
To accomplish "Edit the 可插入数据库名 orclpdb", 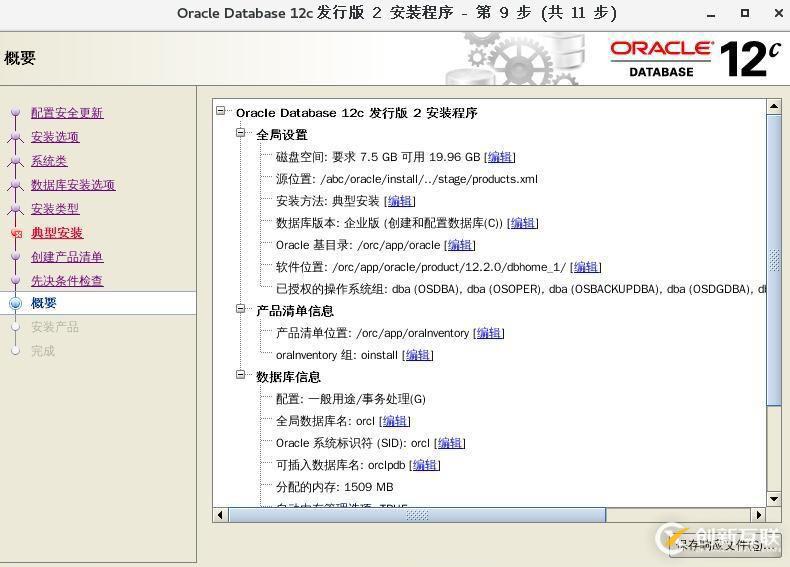I will tap(425, 465).
